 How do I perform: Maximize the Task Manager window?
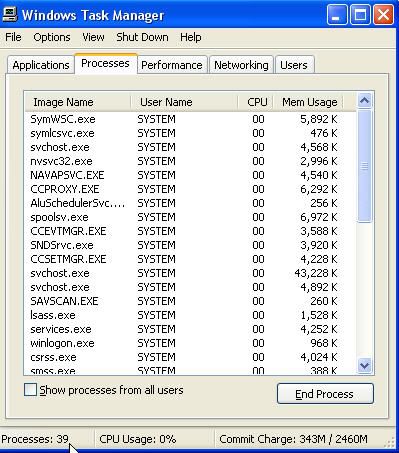(x=360, y=15)
